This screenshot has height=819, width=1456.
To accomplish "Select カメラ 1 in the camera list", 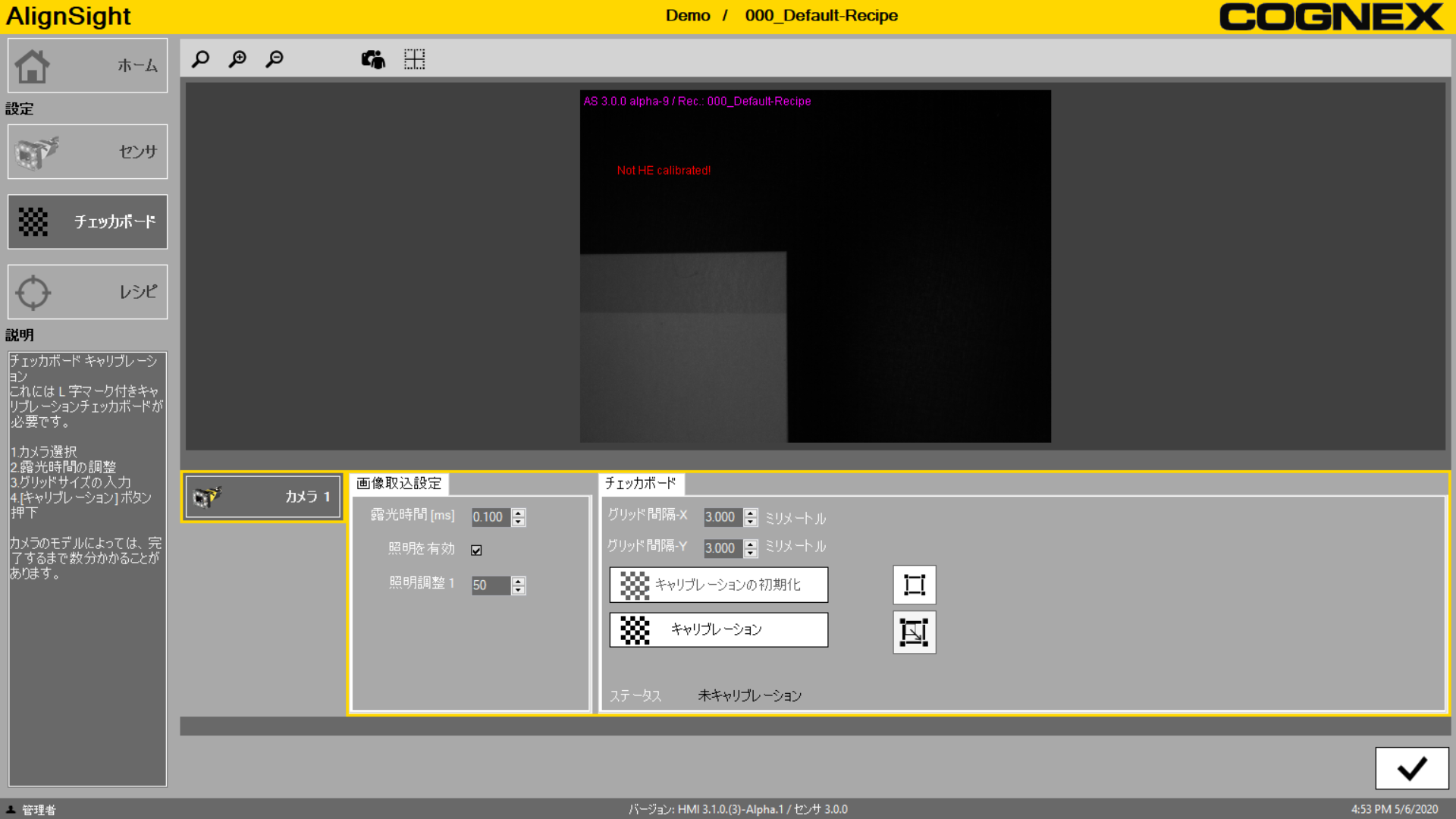I will 262,497.
